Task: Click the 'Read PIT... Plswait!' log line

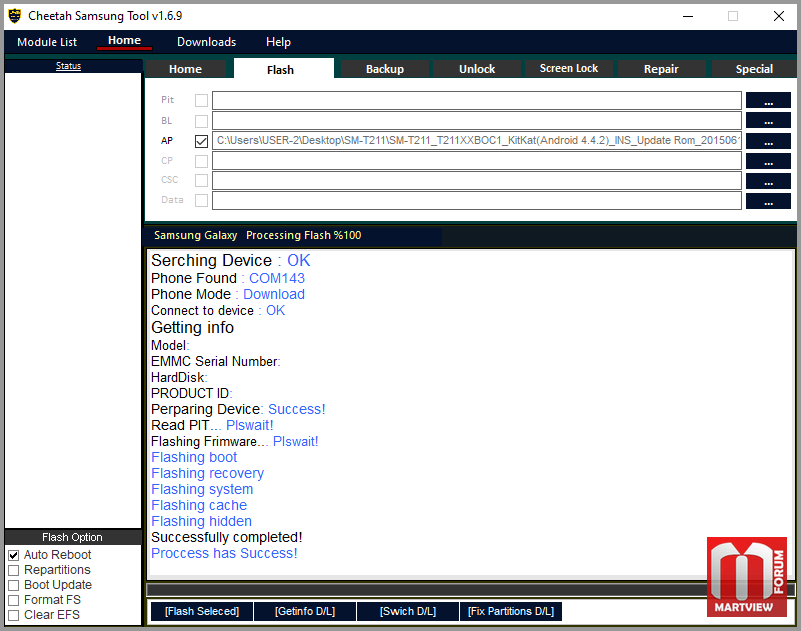Action: tap(212, 426)
